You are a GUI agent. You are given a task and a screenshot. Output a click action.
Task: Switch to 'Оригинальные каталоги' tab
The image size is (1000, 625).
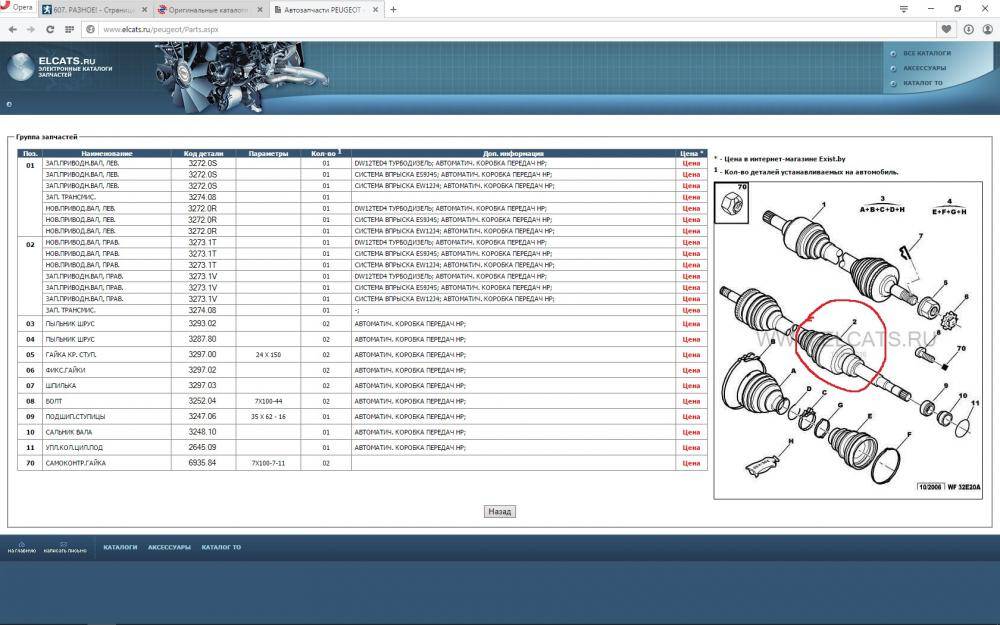(x=205, y=9)
